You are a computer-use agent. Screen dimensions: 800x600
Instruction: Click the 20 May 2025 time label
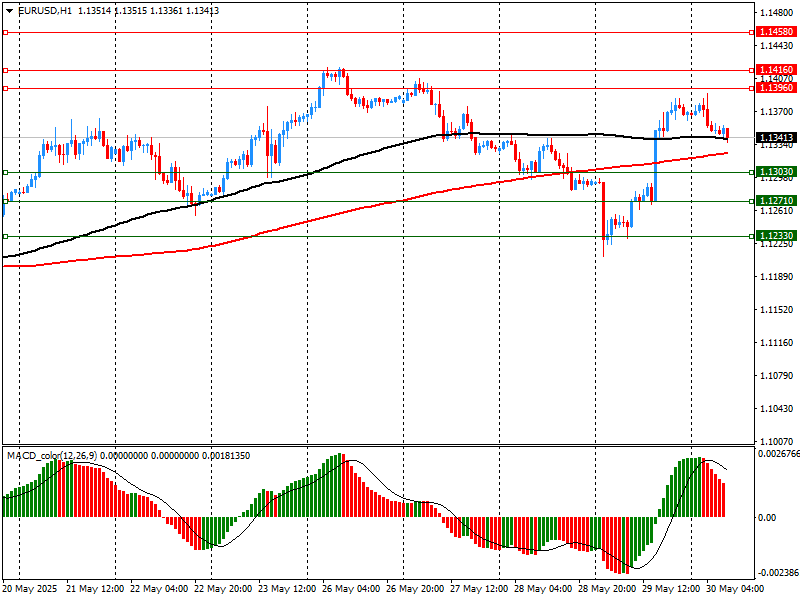(30, 589)
